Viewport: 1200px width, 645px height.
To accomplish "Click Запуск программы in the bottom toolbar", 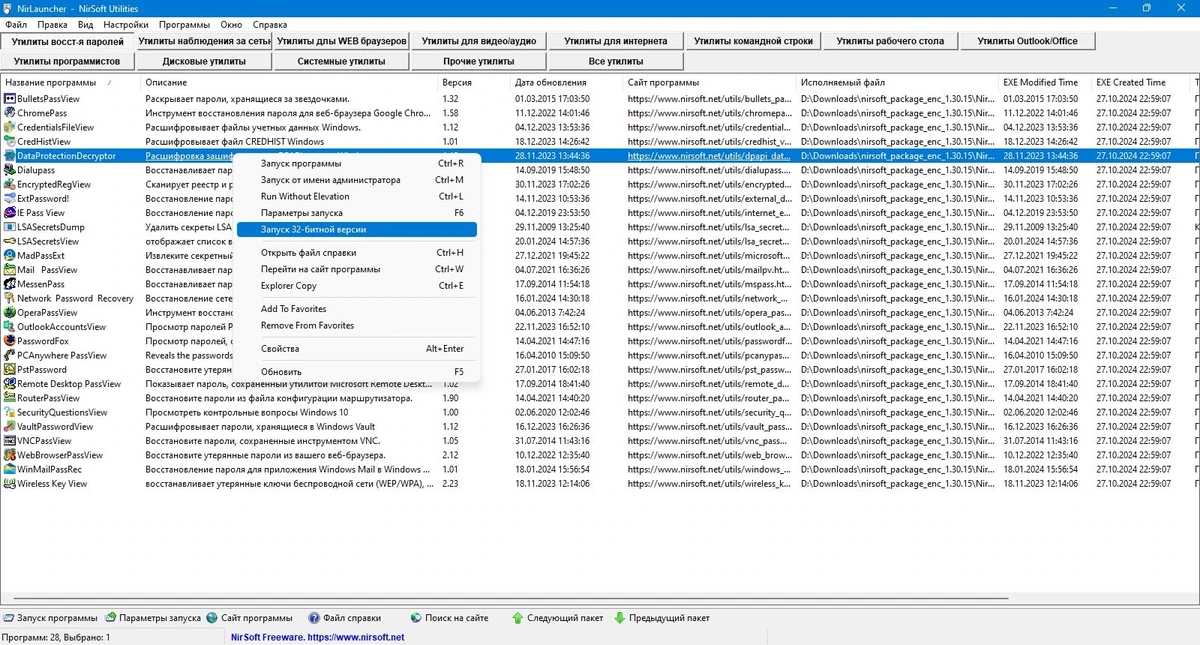I will [51, 618].
